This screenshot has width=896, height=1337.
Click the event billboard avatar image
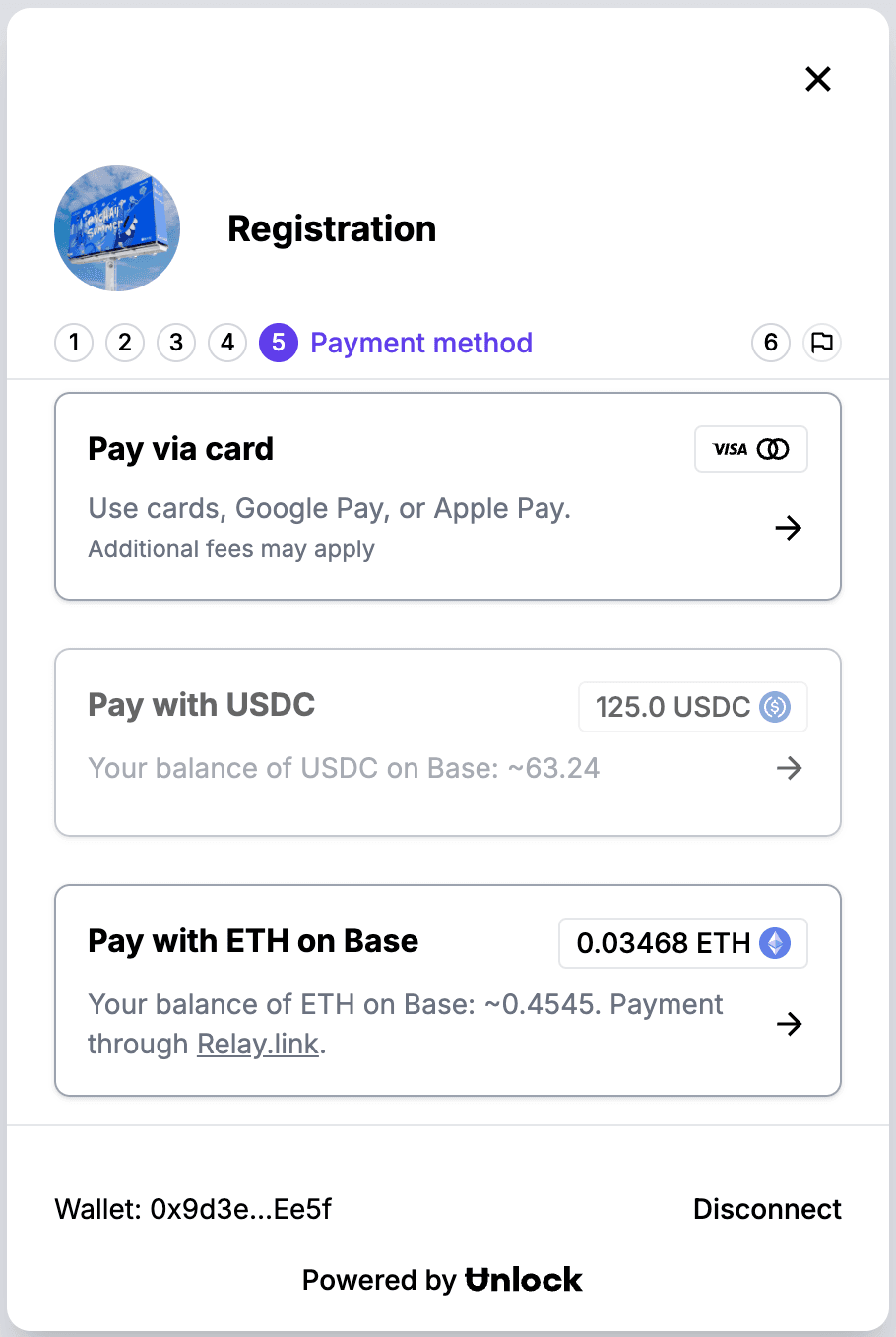coord(117,228)
